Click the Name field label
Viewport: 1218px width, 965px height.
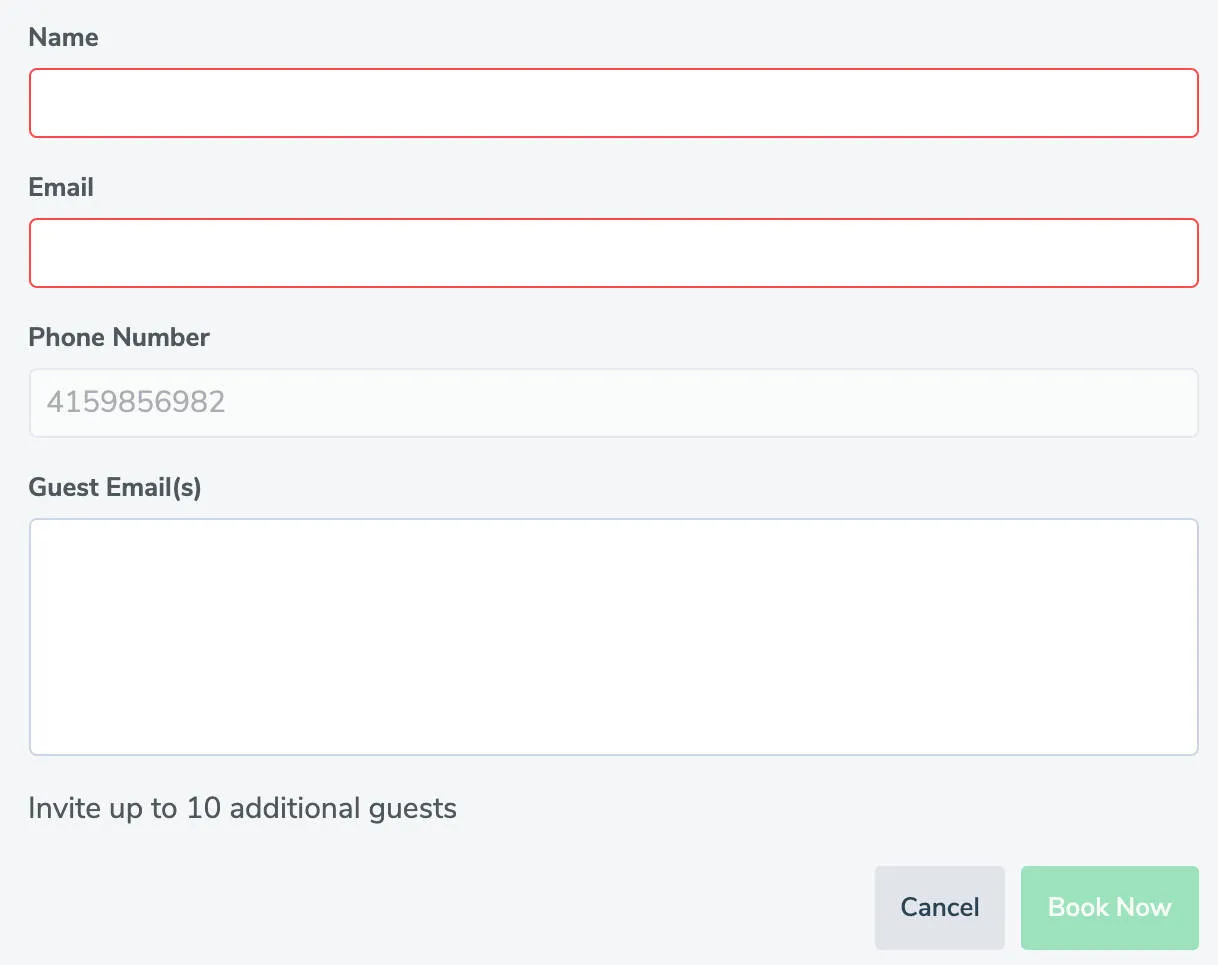pos(63,37)
